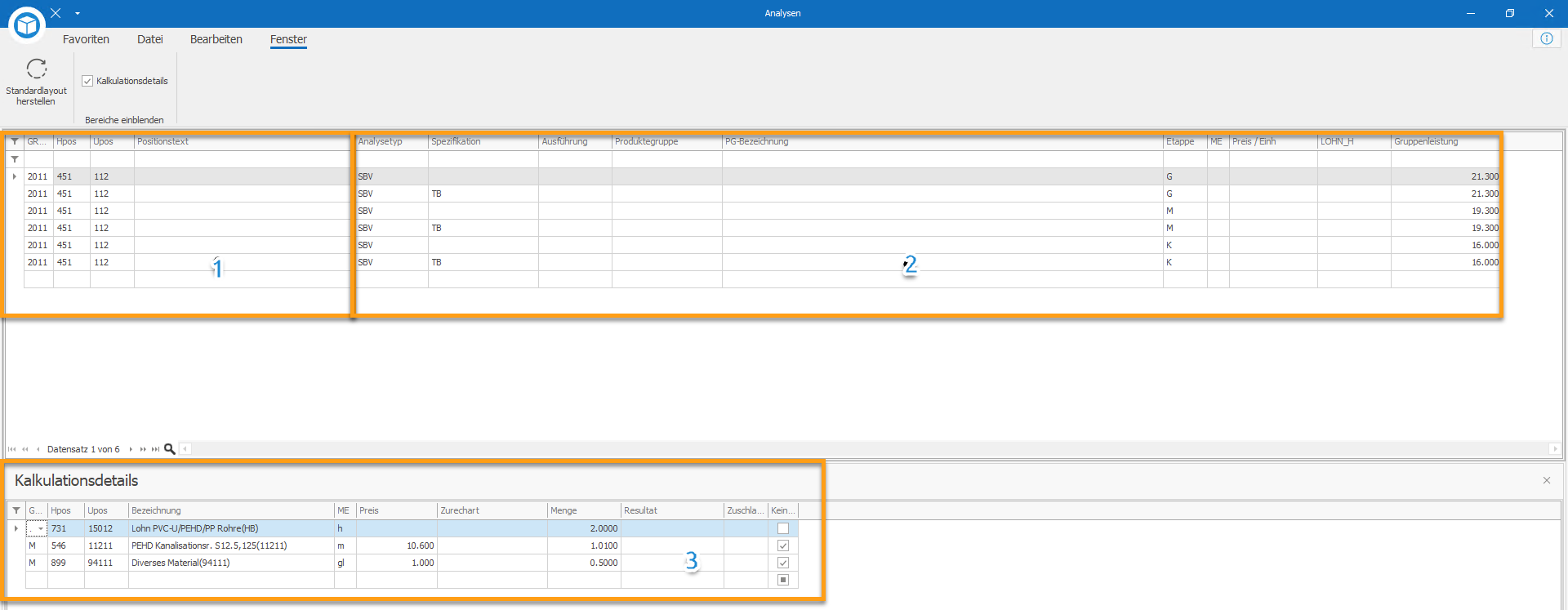Image resolution: width=1568 pixels, height=610 pixels.
Task: Open the Bearbeiten ribbon tab
Action: pos(216,39)
